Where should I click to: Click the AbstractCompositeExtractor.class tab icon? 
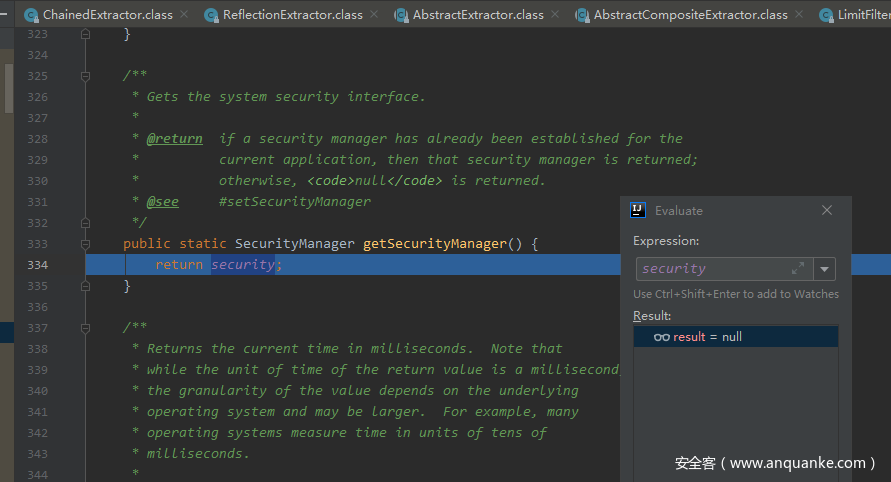click(582, 15)
